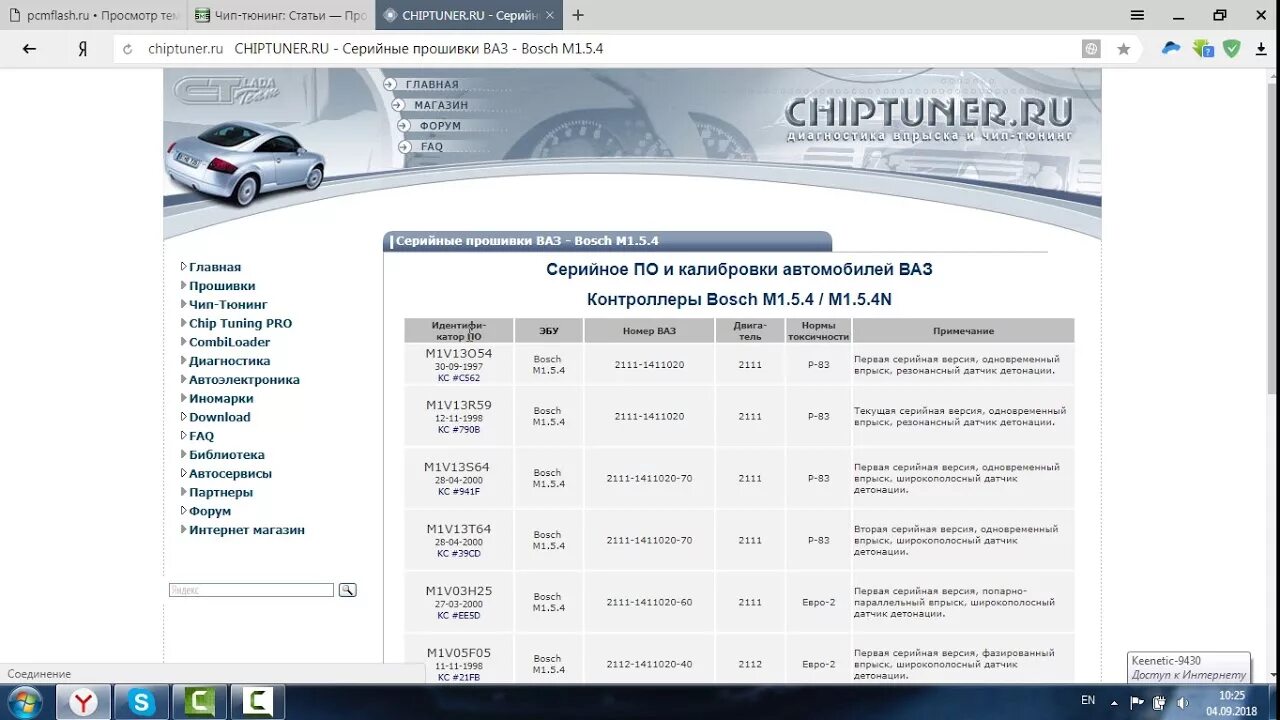Open the green download-manager extension icon
This screenshot has height=720, width=1280.
tap(1203, 48)
